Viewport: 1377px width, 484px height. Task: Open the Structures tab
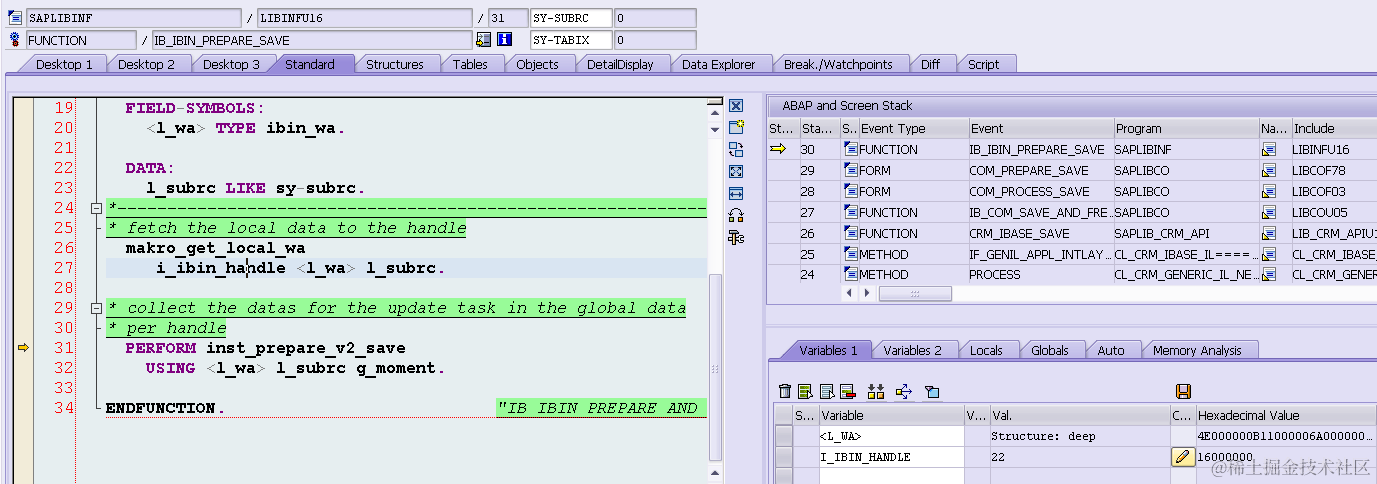pyautogui.click(x=395, y=64)
